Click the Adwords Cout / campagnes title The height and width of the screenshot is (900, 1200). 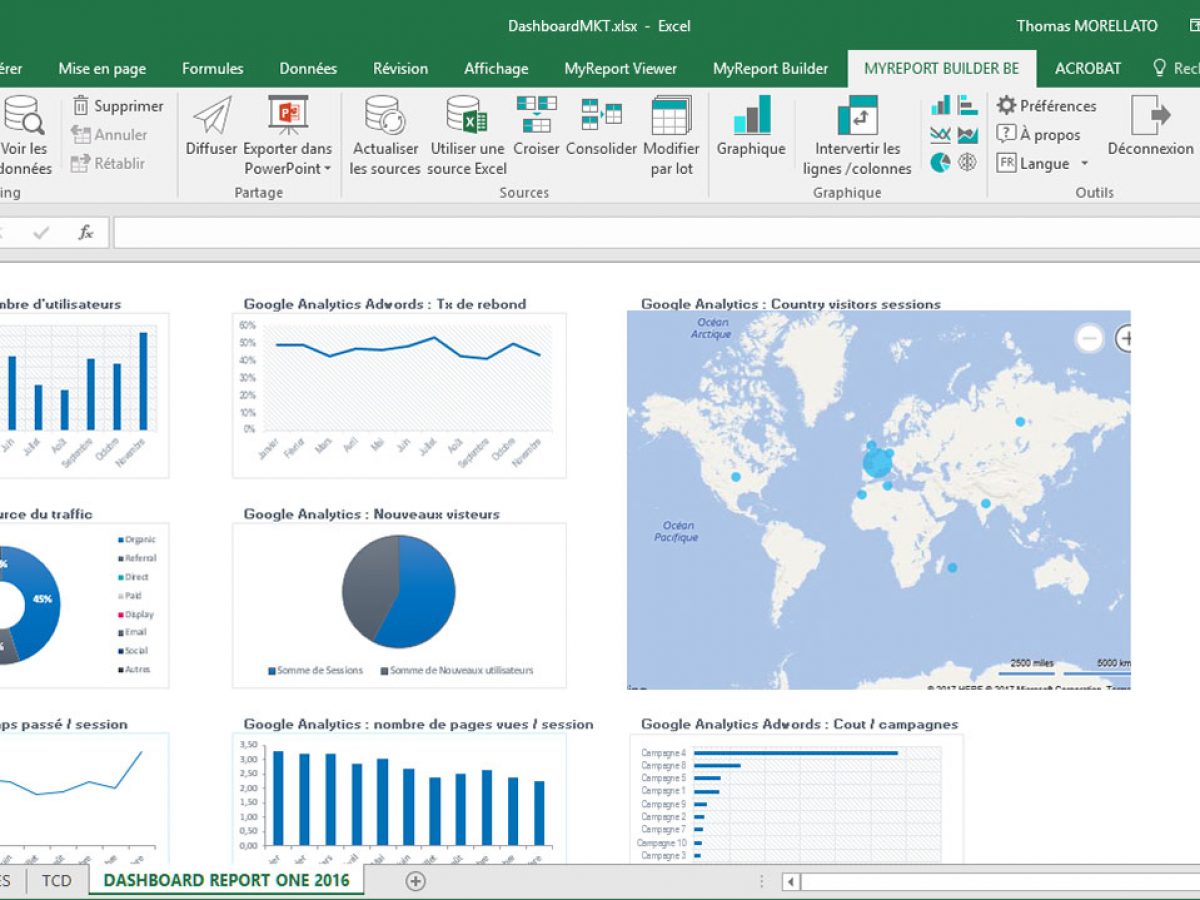click(x=799, y=724)
